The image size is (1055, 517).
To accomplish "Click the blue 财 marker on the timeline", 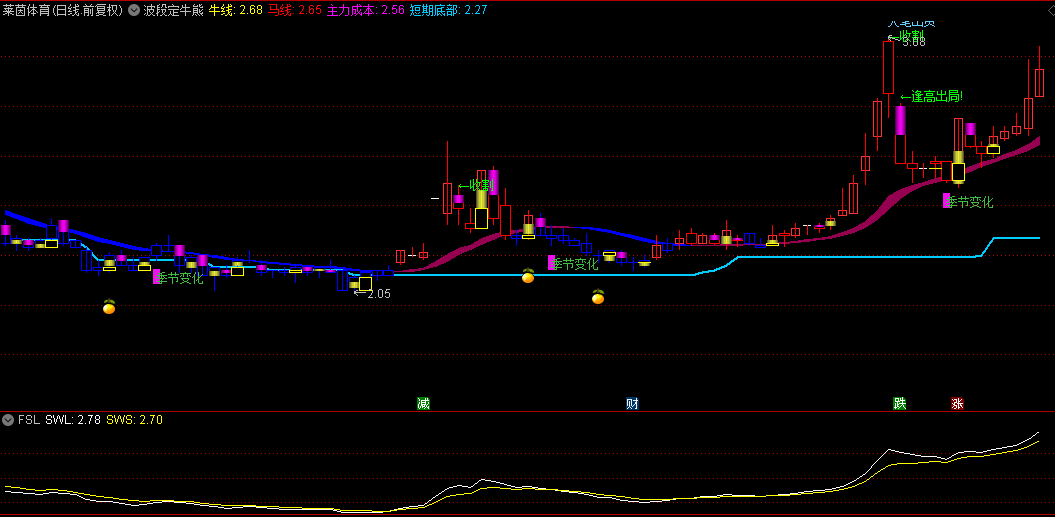I will pos(632,404).
